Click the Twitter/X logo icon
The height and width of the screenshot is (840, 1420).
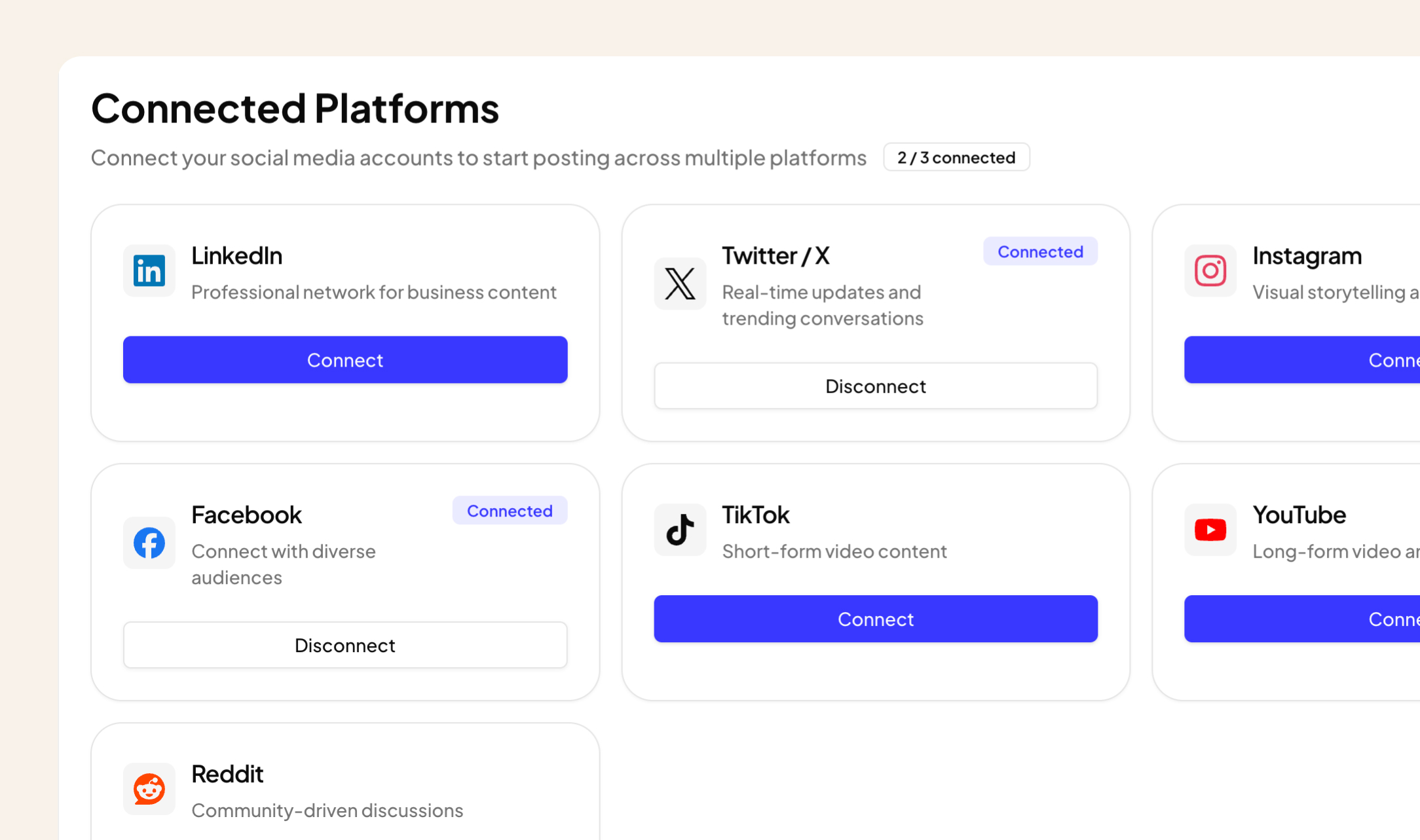680,283
